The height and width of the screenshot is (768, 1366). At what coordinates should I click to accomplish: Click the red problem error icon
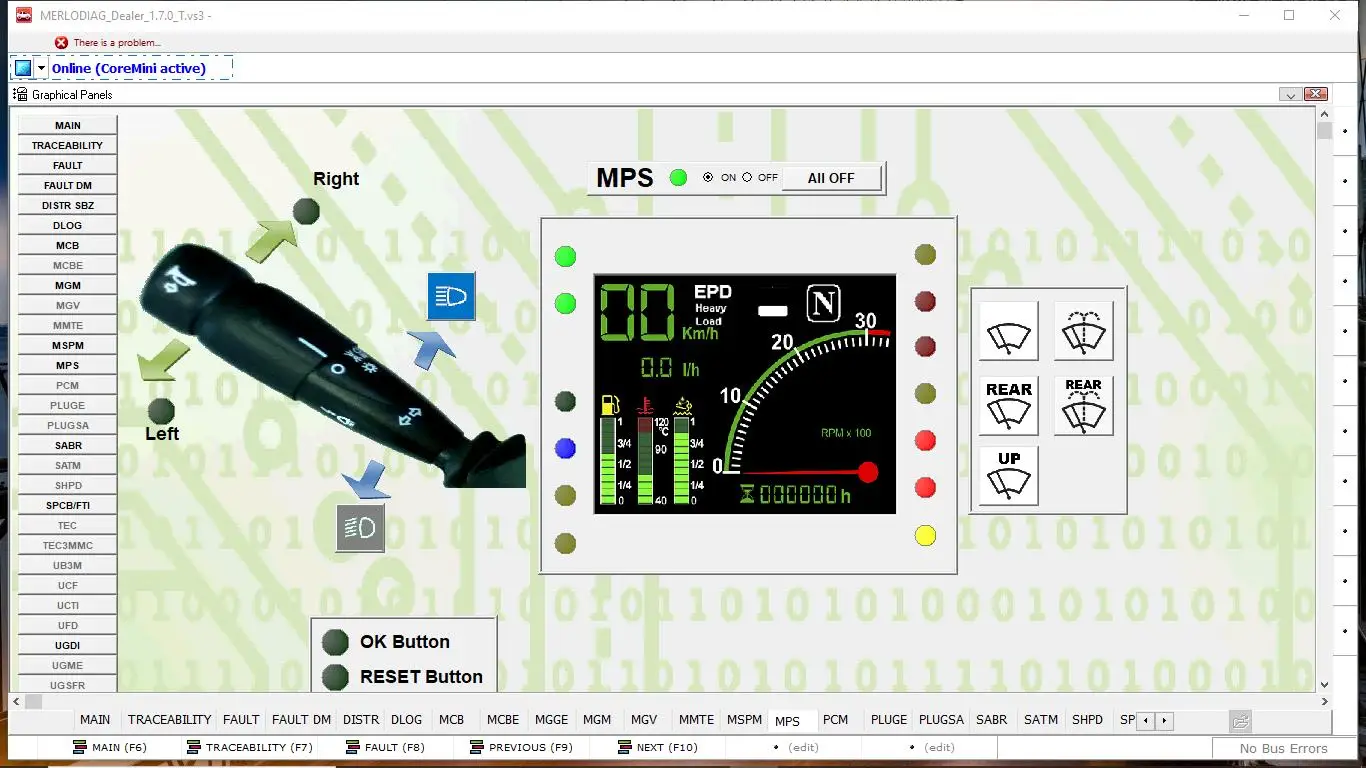tap(61, 43)
